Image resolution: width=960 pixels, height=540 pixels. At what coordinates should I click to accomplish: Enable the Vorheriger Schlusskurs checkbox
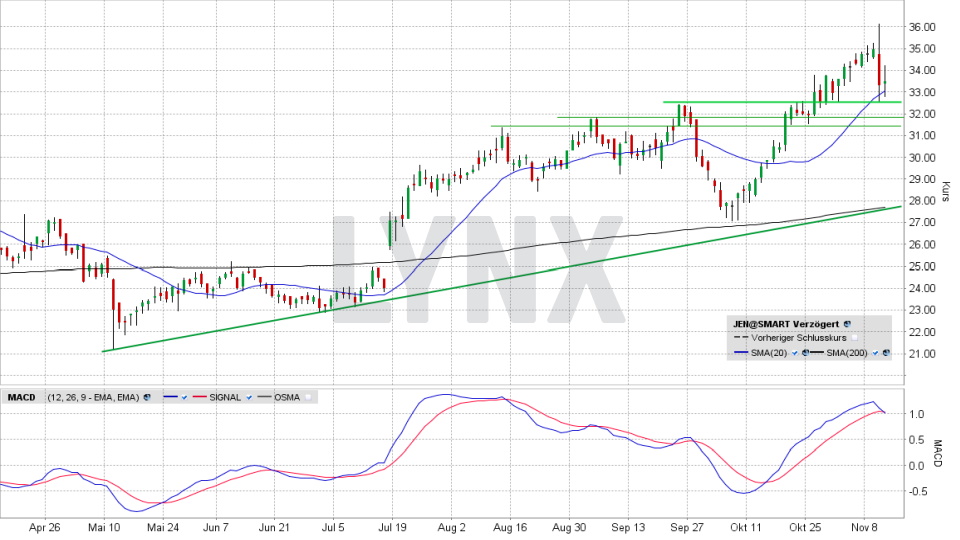[x=855, y=339]
